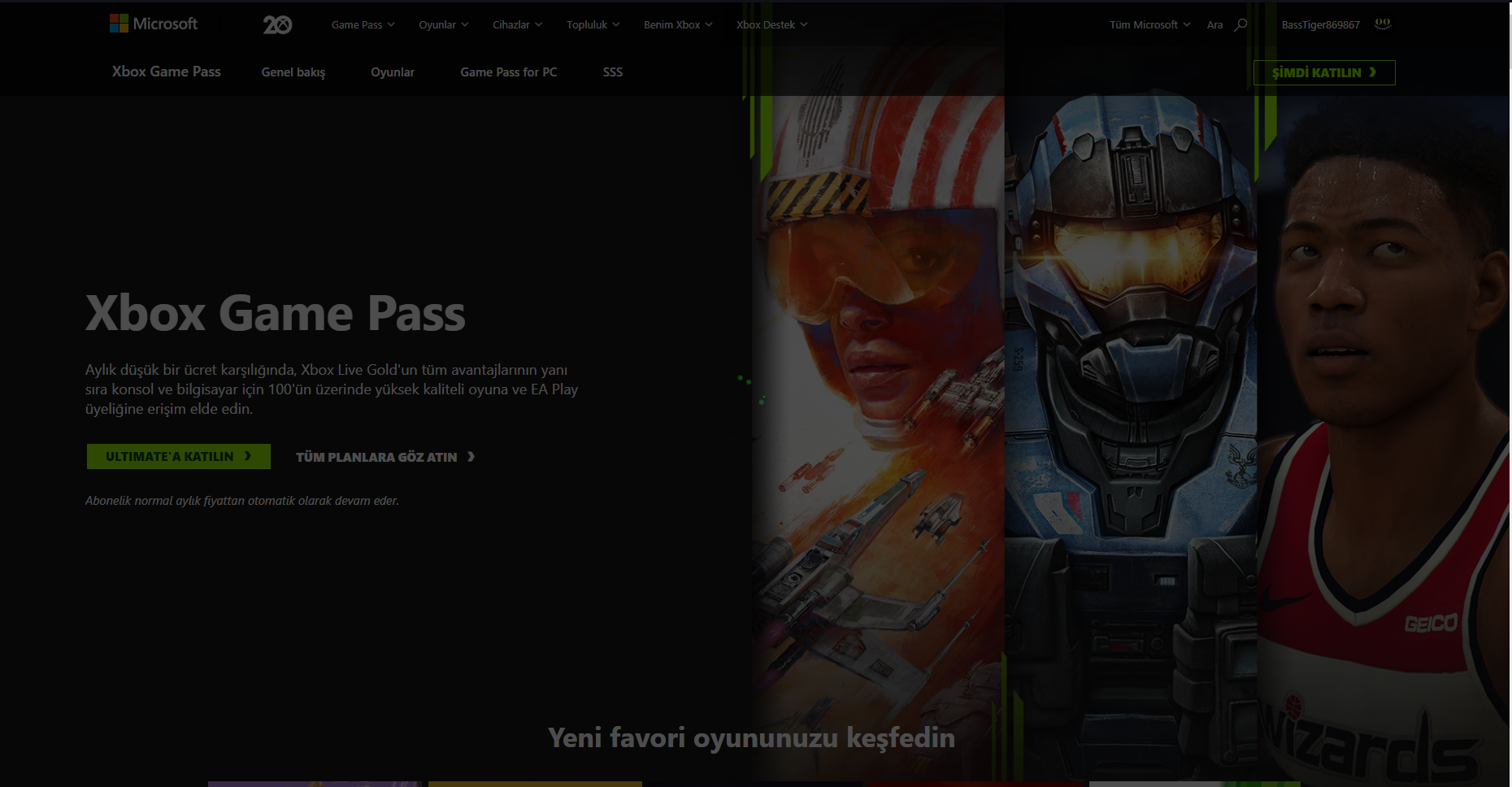Open the account avatar icon
Screen dimensions: 1512x787
(1383, 24)
